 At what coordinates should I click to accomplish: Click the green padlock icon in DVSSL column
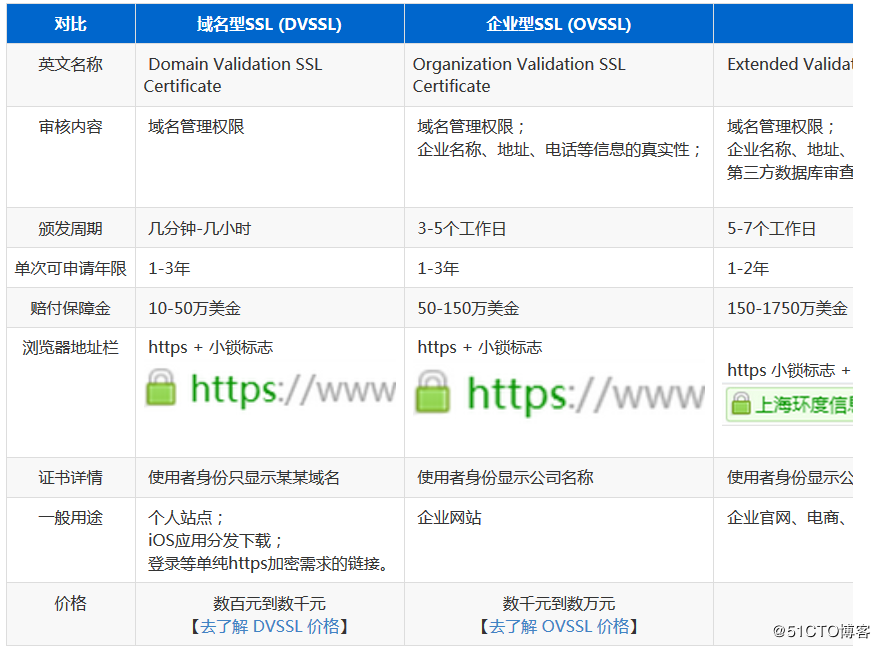[x=160, y=390]
